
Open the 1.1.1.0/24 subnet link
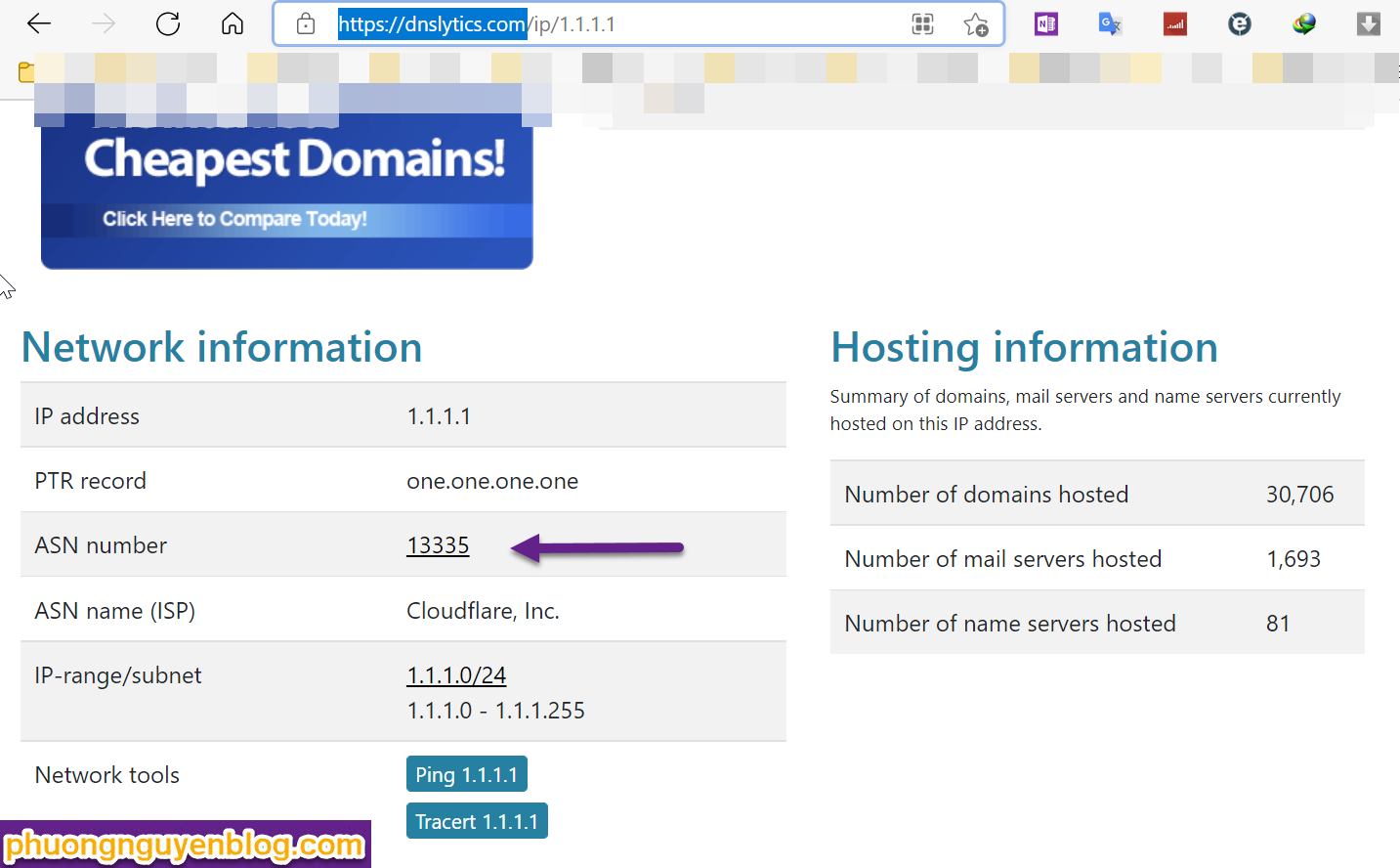tap(456, 675)
